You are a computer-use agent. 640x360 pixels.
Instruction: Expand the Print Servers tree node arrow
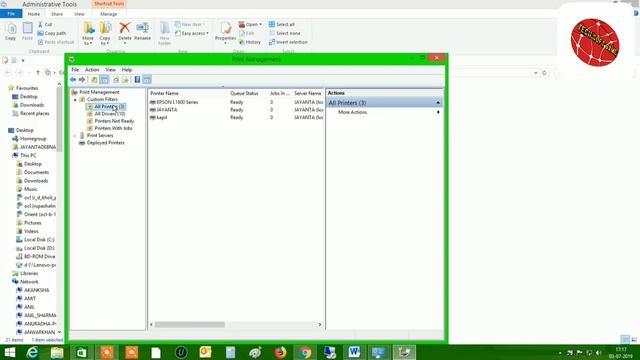click(75, 136)
